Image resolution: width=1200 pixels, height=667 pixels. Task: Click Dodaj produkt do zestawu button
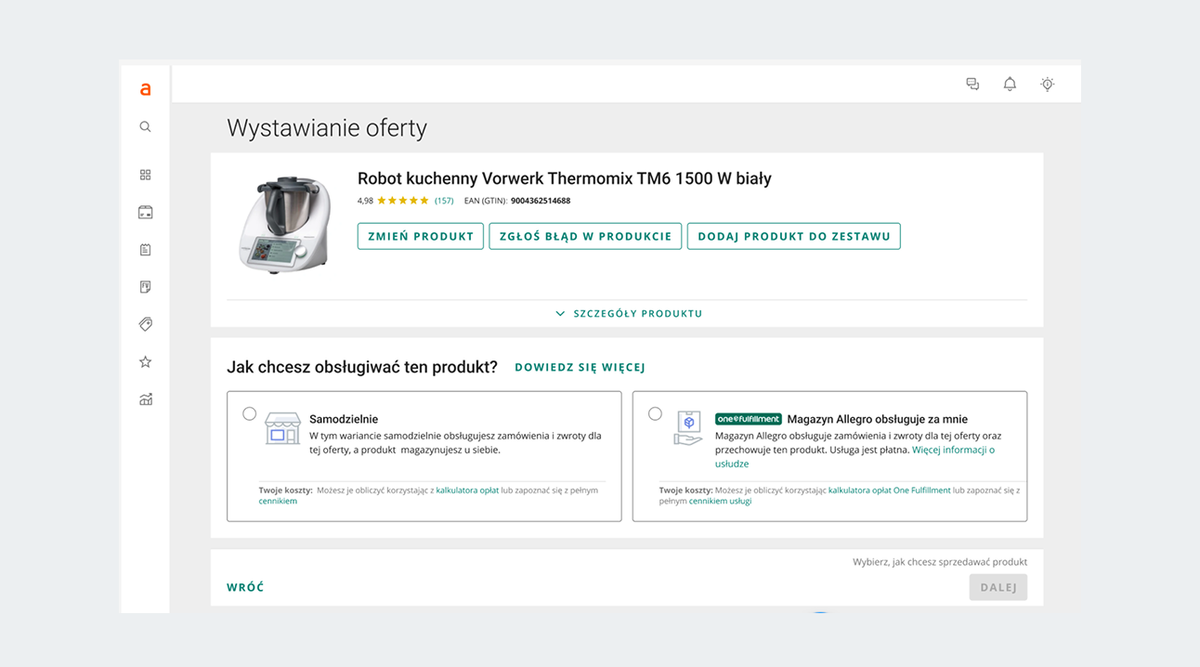pyautogui.click(x=793, y=236)
